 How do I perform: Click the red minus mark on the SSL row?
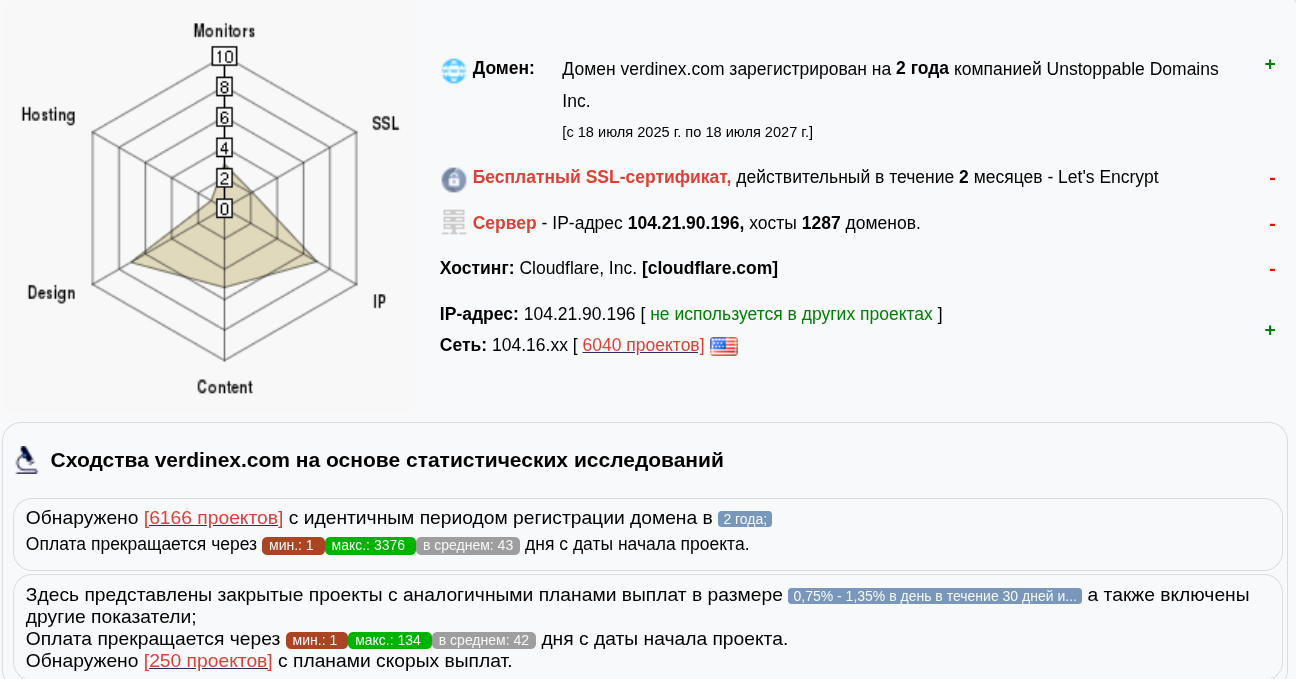pos(1272,179)
